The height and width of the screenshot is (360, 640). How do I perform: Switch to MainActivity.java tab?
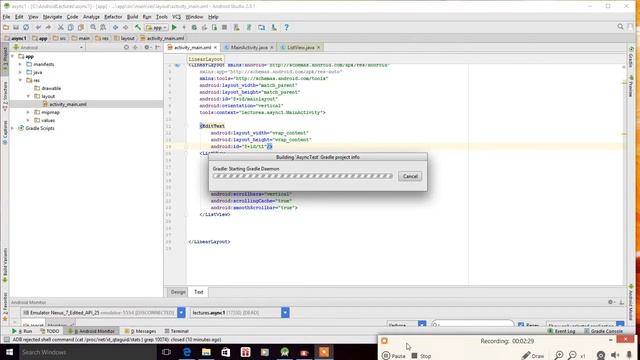249,47
